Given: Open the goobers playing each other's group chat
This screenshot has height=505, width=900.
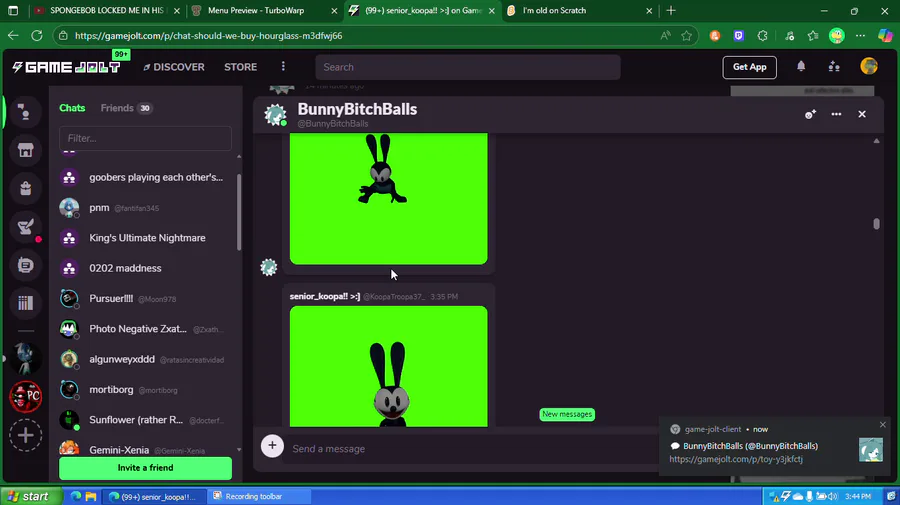Looking at the screenshot, I should point(145,177).
